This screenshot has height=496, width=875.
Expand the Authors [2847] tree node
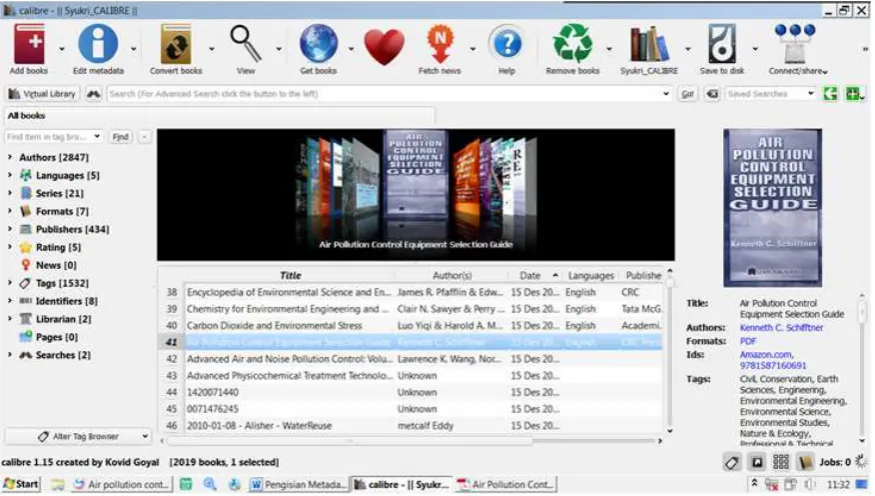10,158
